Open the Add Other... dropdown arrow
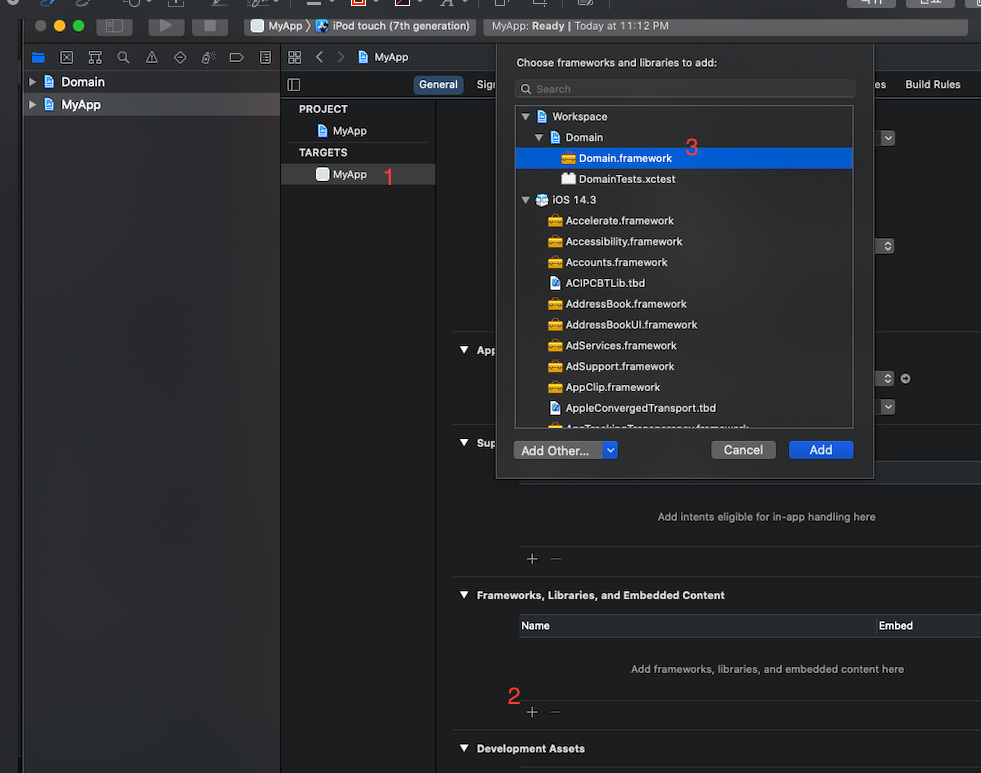This screenshot has width=981, height=773. [x=611, y=450]
